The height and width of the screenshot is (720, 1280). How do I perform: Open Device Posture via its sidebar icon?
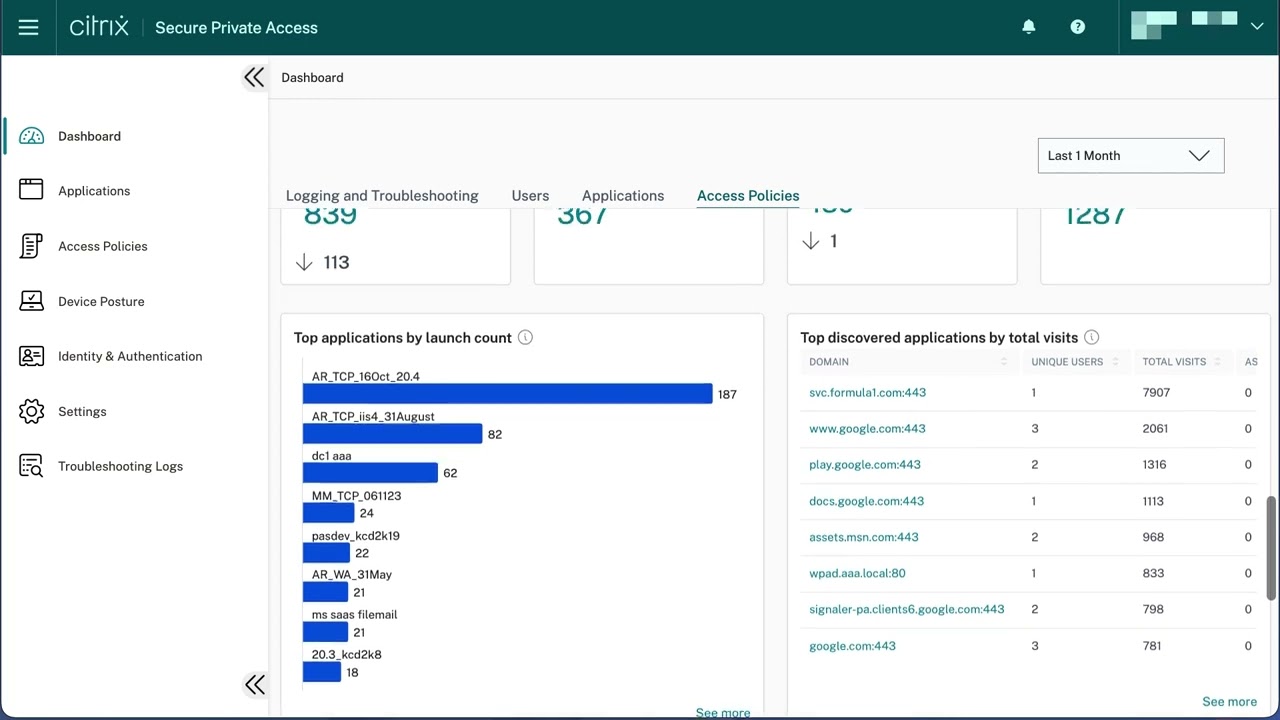tap(30, 301)
